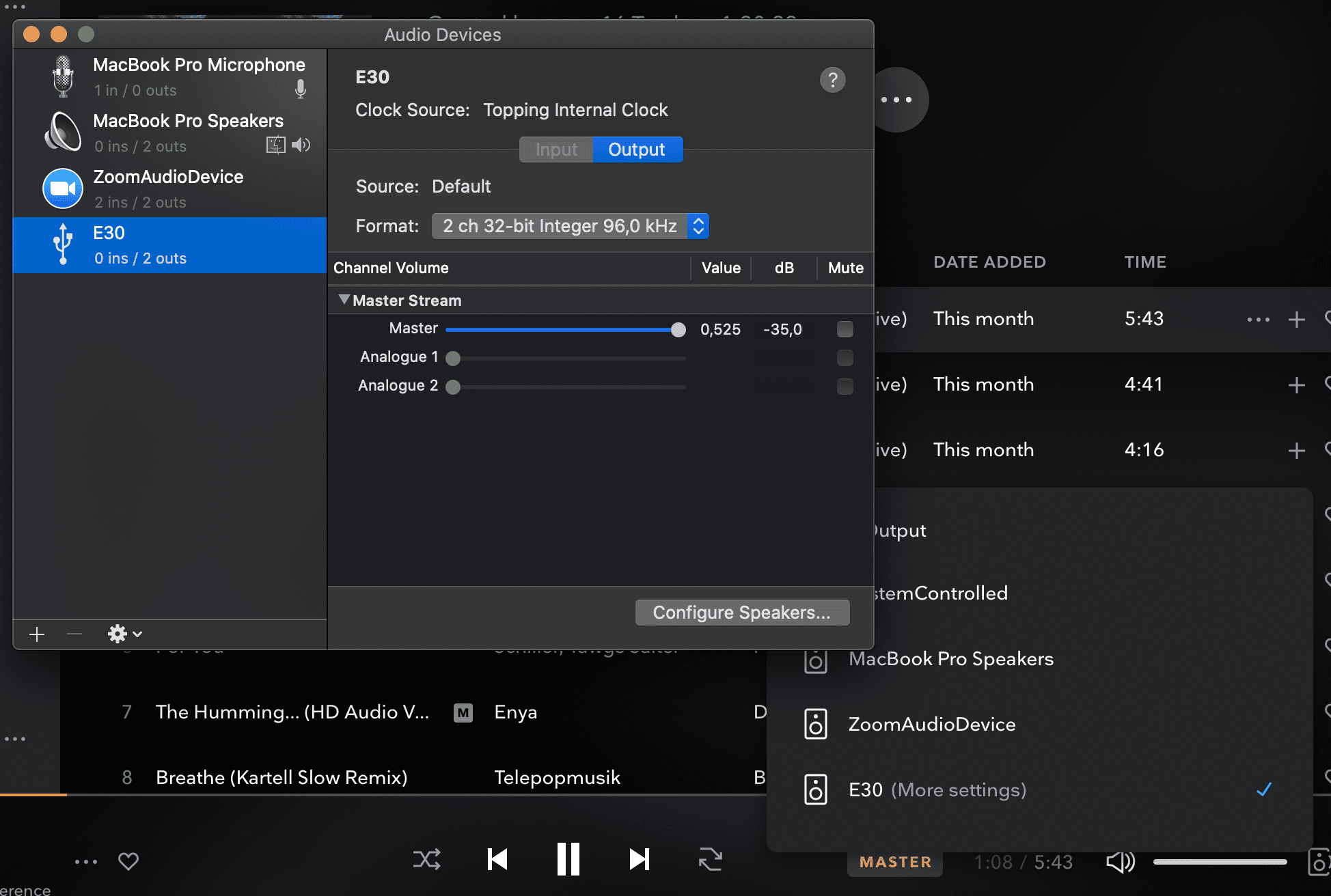This screenshot has width=1331, height=896.
Task: Adjust the player volume slider
Action: point(1220,862)
